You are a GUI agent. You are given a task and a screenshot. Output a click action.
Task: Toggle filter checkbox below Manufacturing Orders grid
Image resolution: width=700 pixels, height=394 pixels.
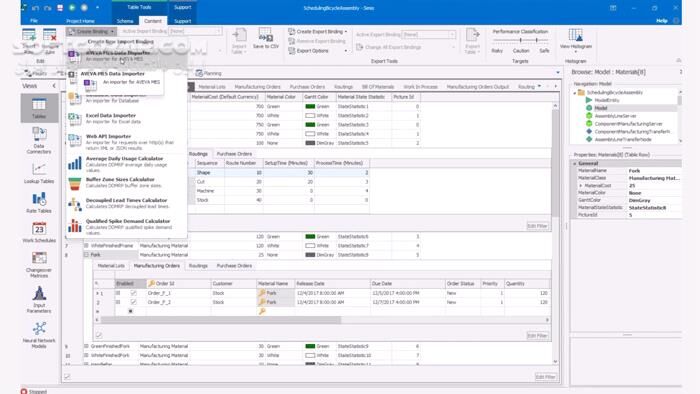click(99, 335)
